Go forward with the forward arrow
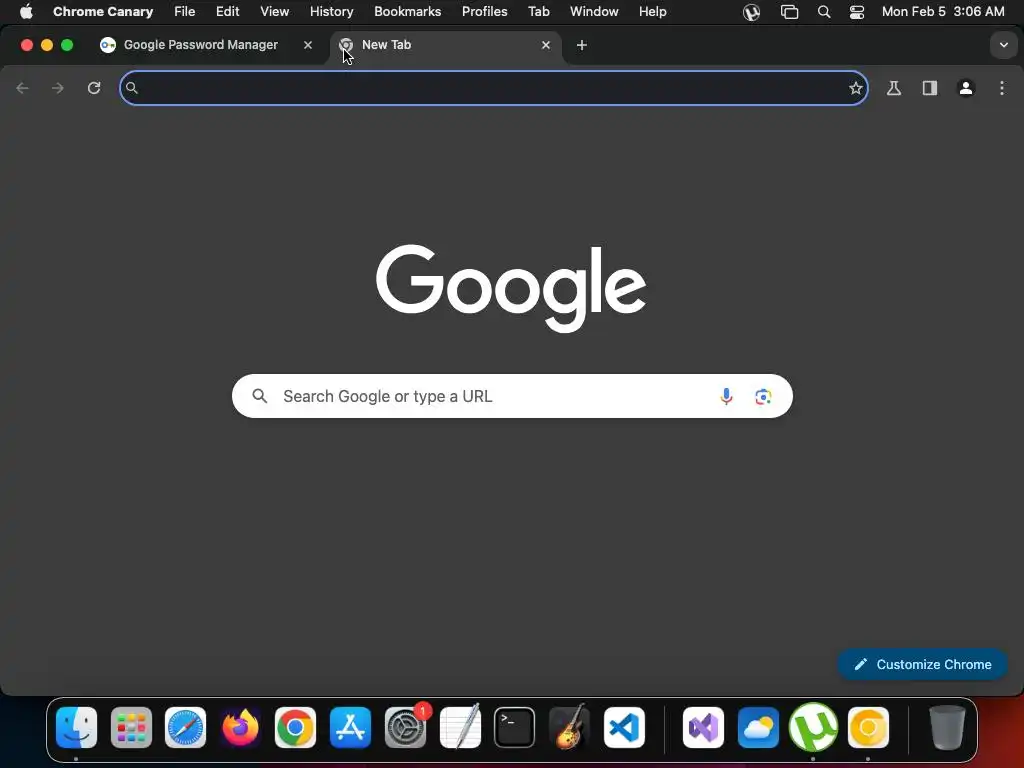This screenshot has width=1024, height=768. tap(58, 88)
